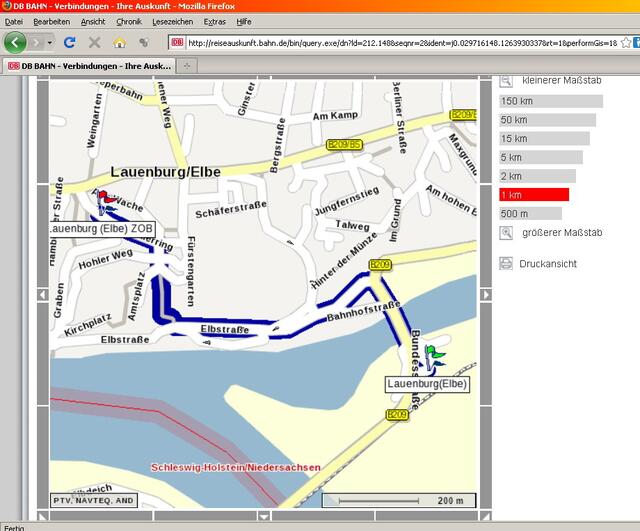The image size is (640, 531).
Task: Click the größerer Maßstab magnifier icon
Action: [506, 233]
